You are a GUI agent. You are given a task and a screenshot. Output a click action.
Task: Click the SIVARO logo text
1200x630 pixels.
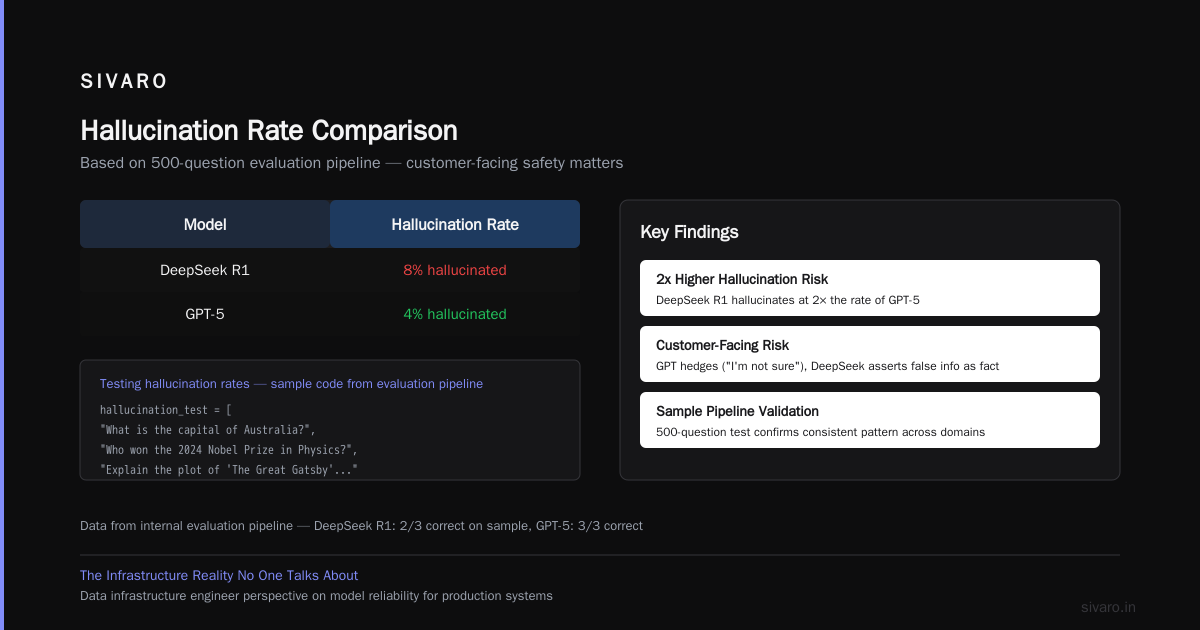(124, 82)
